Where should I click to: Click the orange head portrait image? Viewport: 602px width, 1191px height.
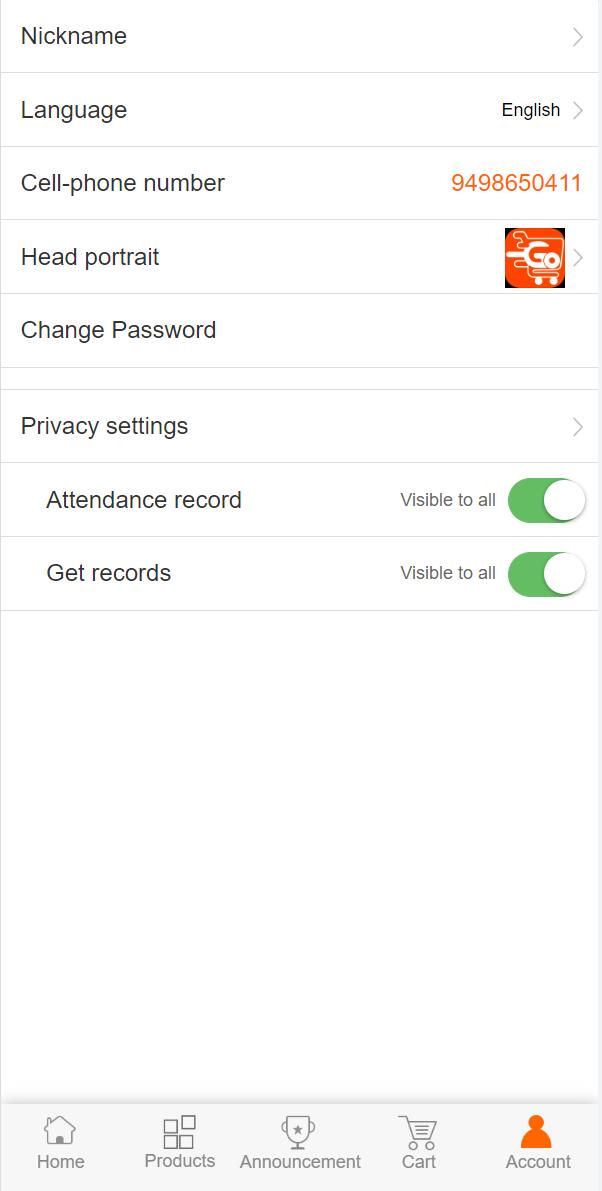click(535, 258)
